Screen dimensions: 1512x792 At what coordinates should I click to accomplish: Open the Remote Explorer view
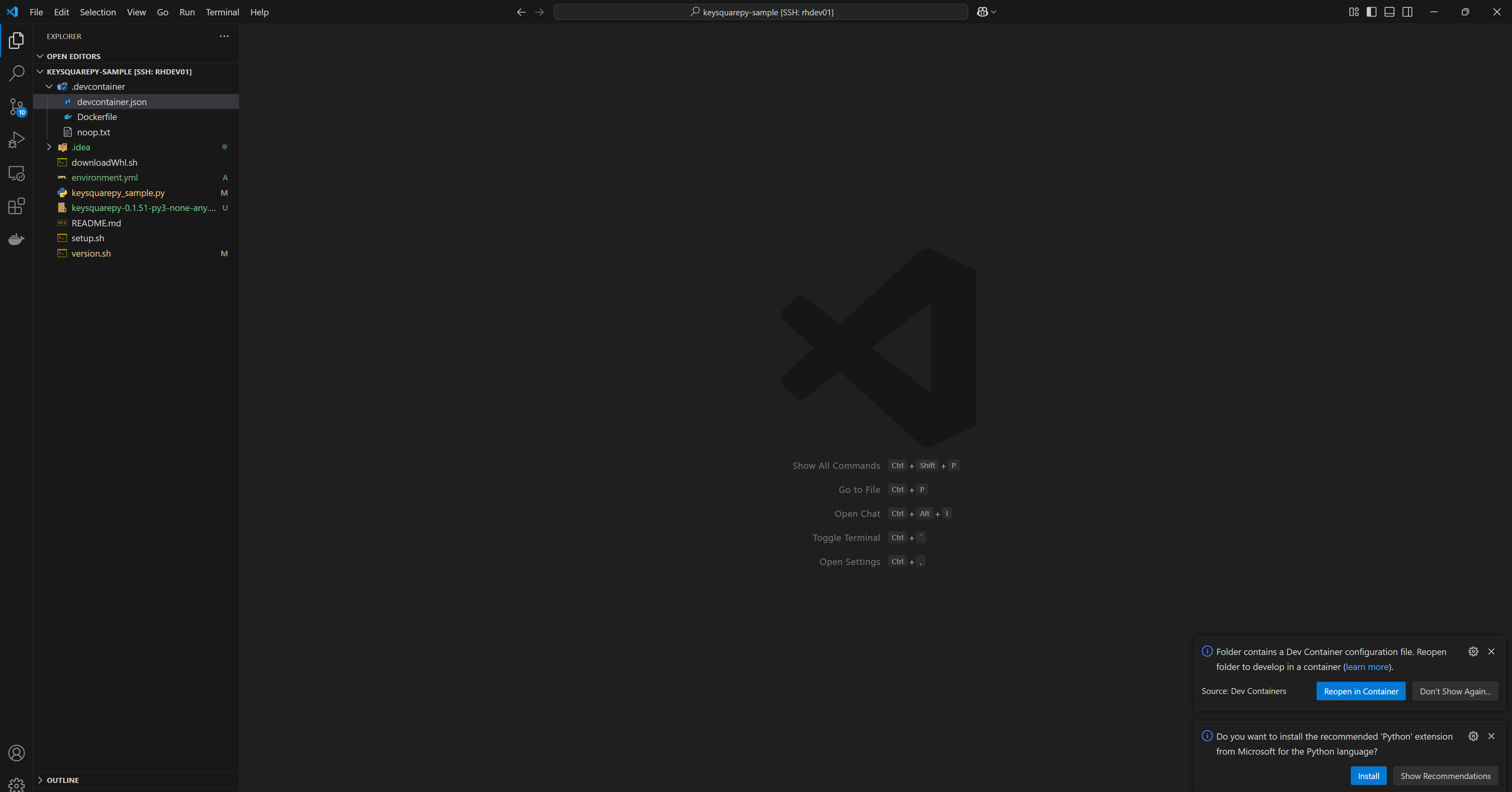pyautogui.click(x=17, y=172)
